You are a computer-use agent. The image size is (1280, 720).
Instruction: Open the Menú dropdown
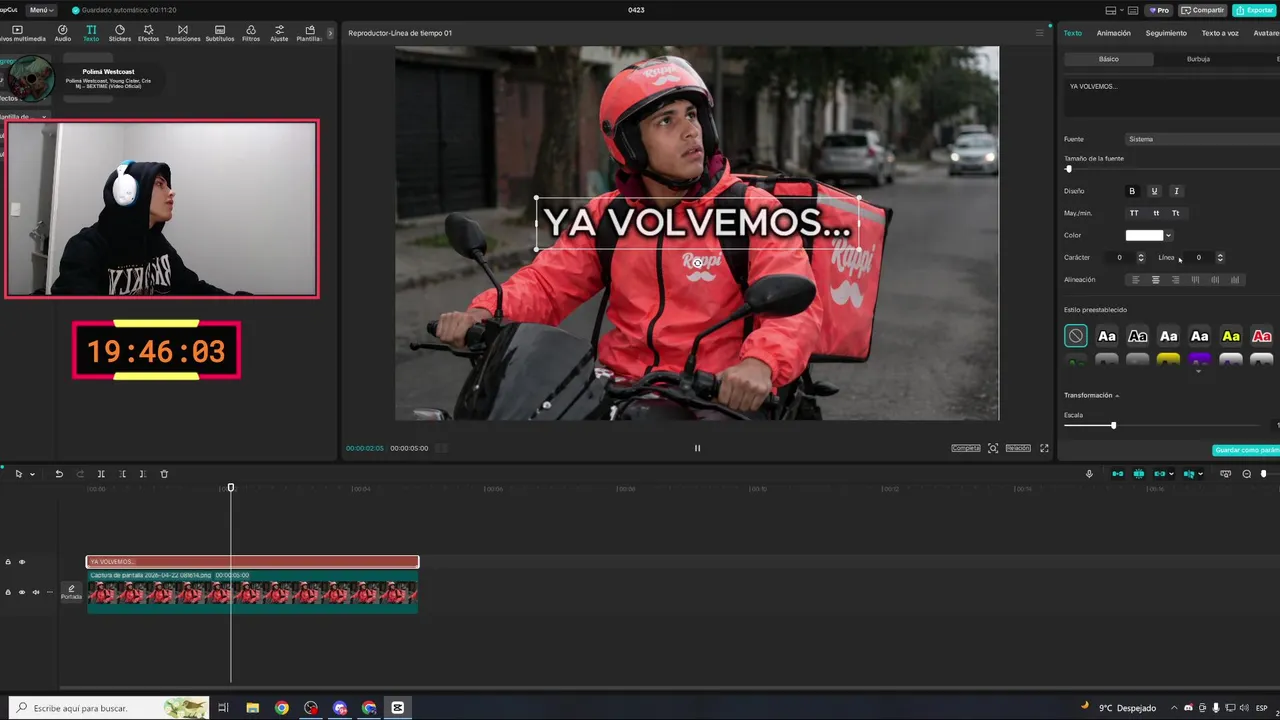[41, 10]
